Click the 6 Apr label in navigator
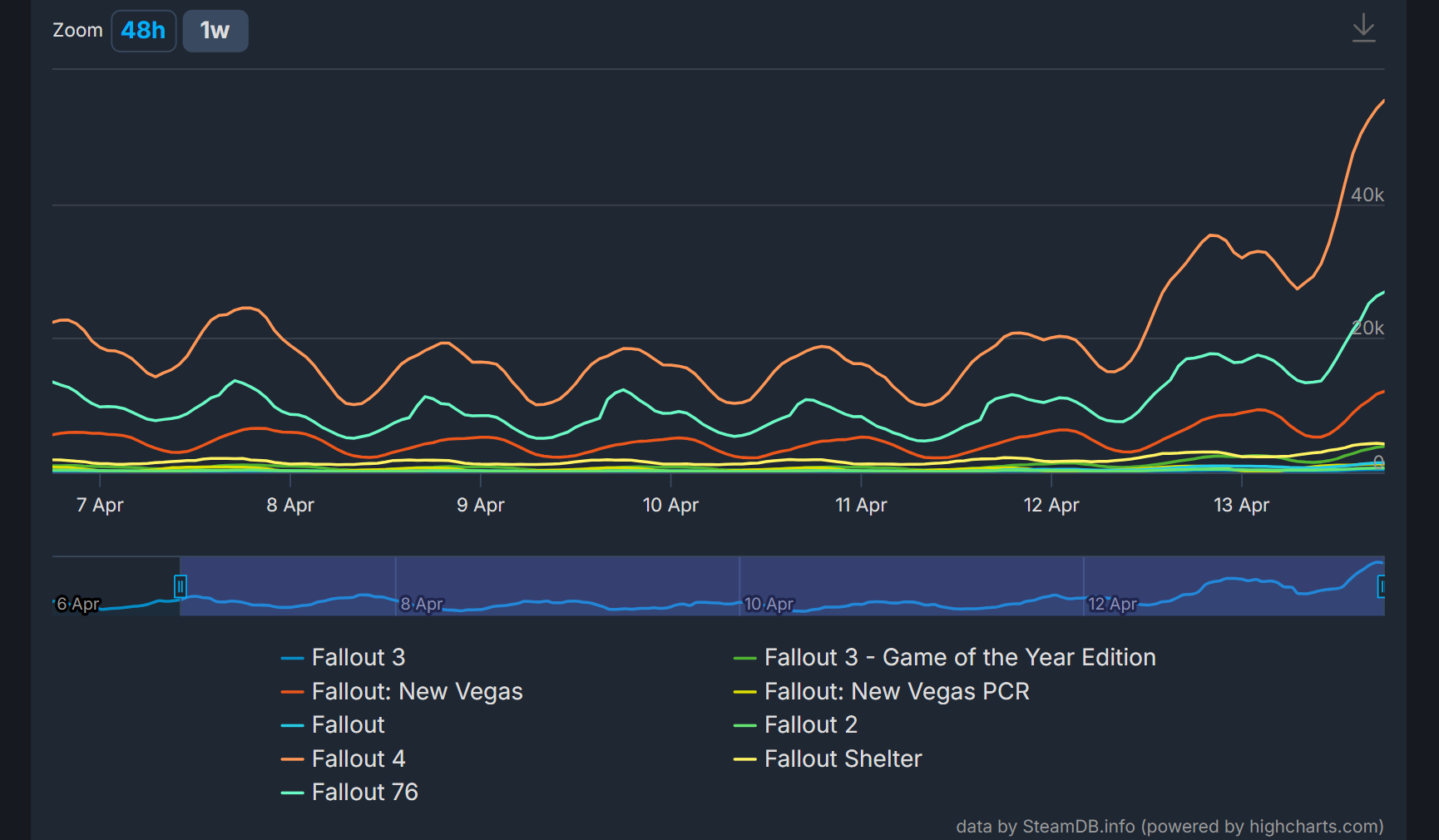The height and width of the screenshot is (840, 1439). pos(77,604)
